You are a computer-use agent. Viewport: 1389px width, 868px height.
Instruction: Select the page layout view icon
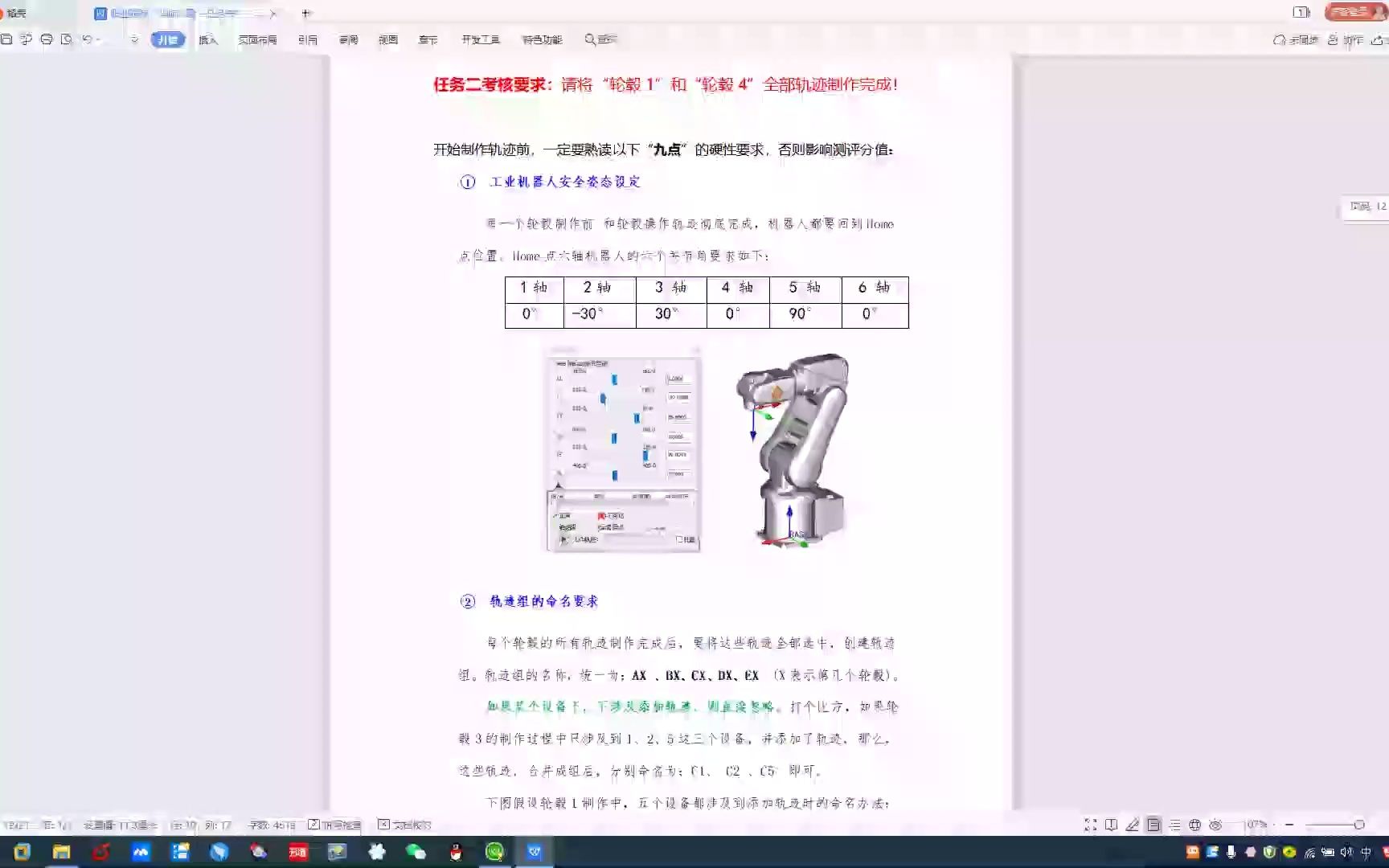coord(1153,825)
